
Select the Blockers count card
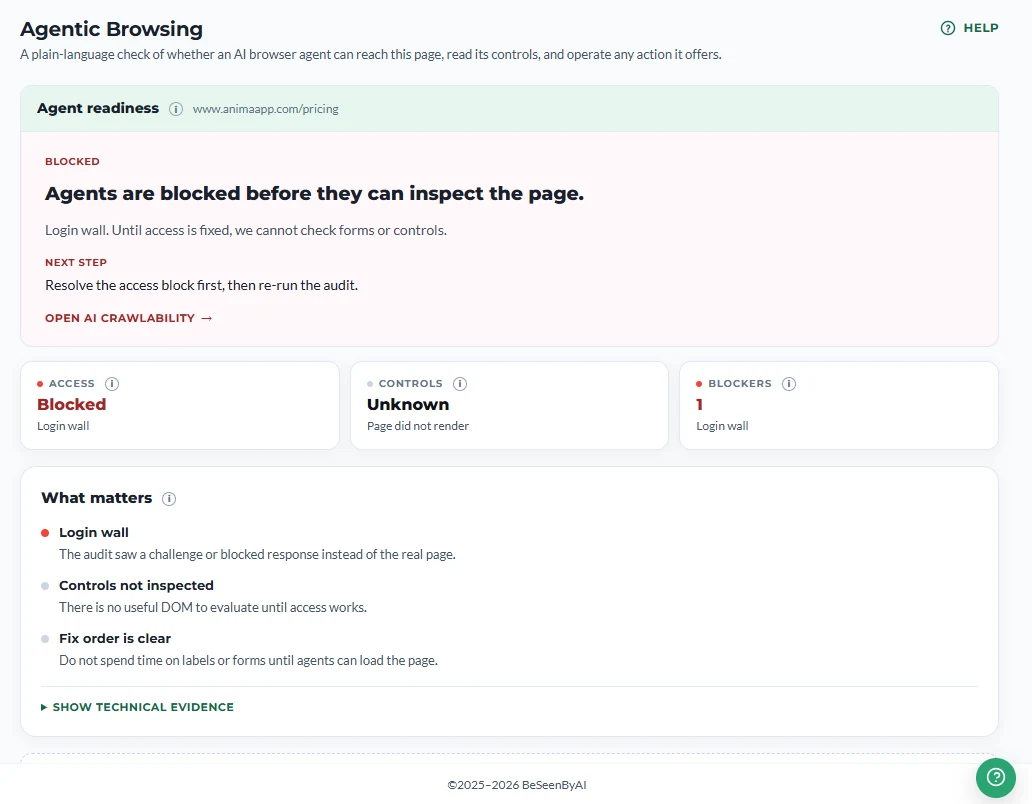838,405
